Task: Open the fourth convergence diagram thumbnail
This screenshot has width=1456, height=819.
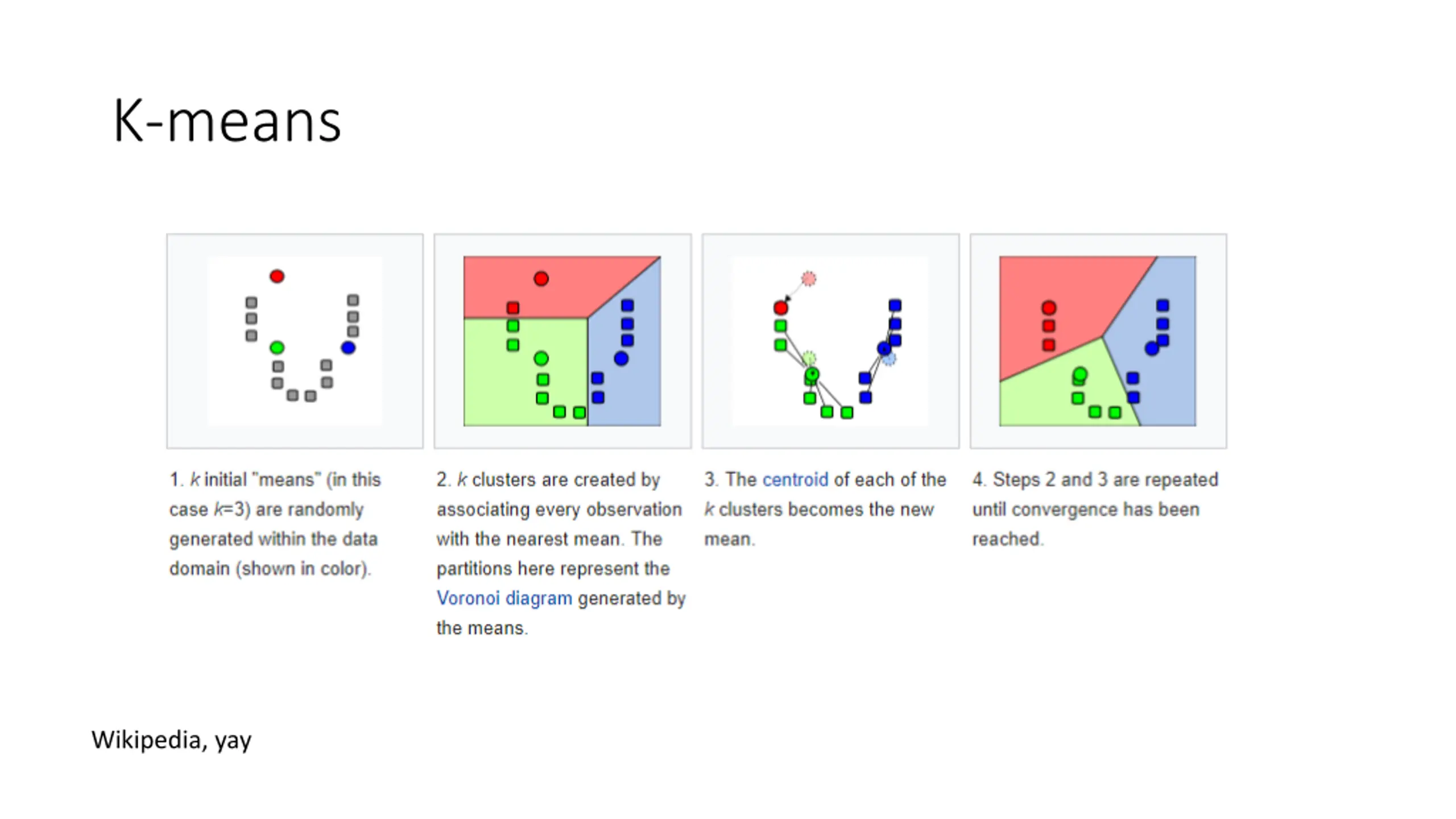Action: [x=1098, y=341]
